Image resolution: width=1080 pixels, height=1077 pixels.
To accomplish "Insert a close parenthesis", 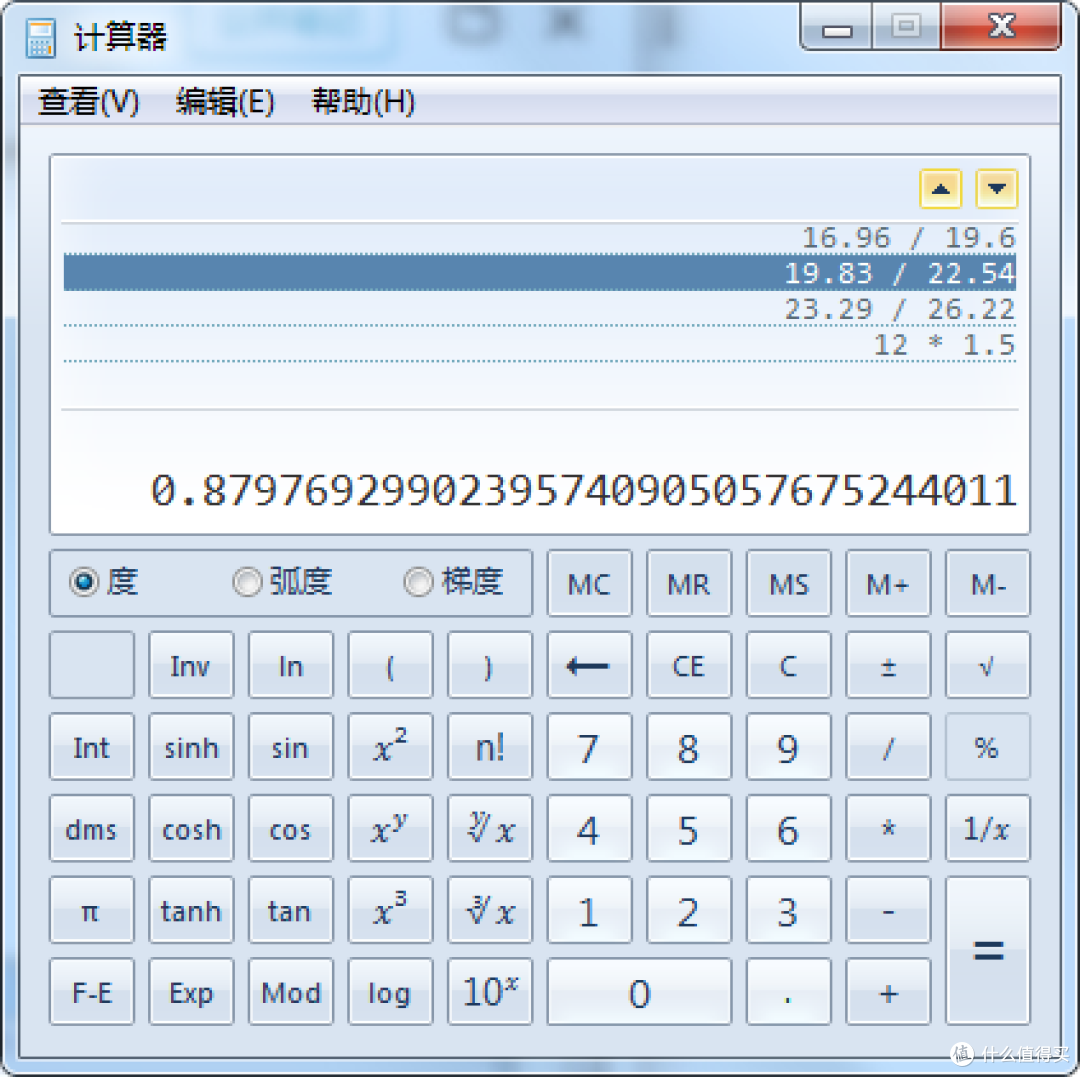I will click(490, 665).
